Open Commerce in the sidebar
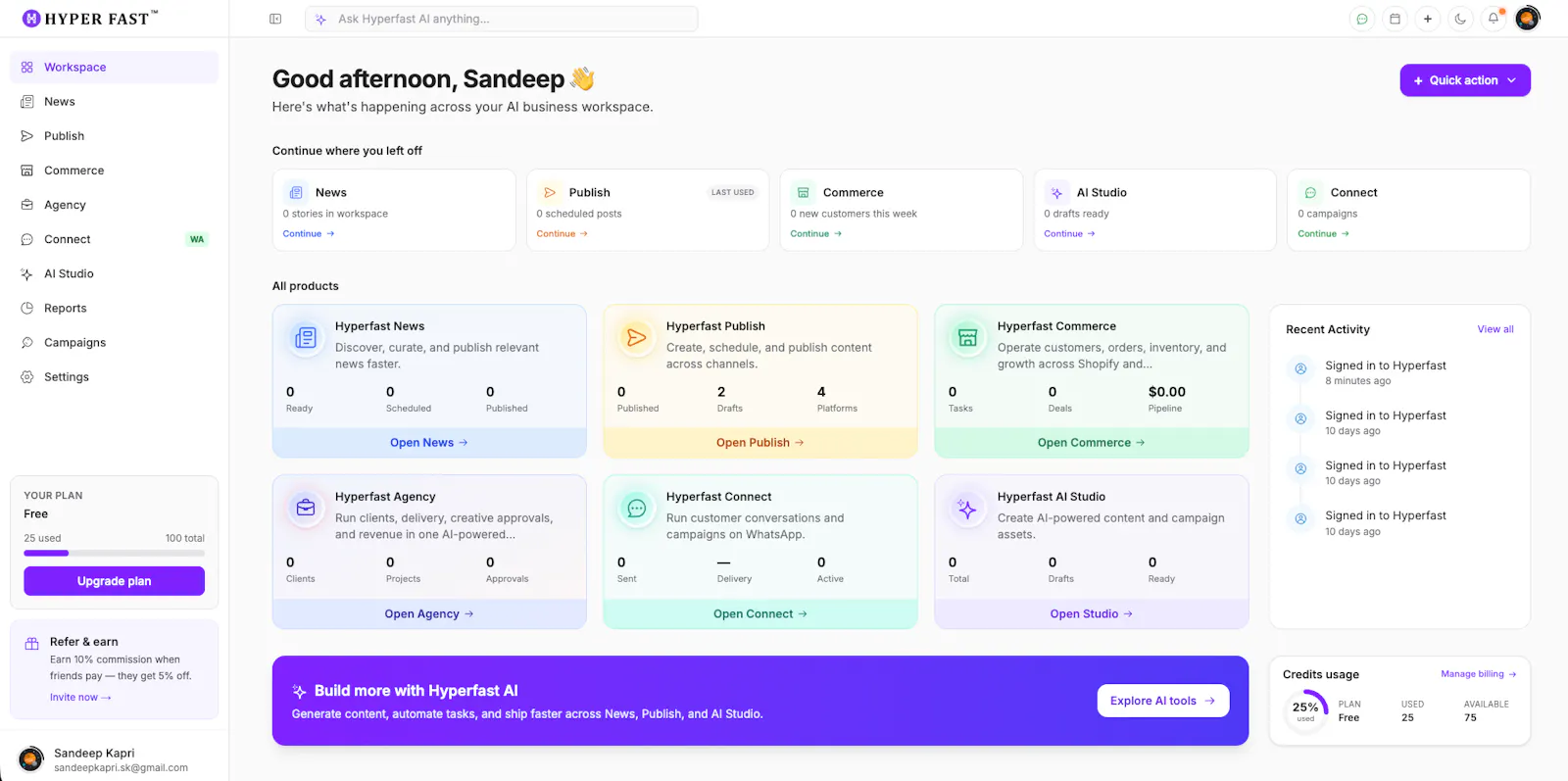Image resolution: width=1568 pixels, height=781 pixels. pyautogui.click(x=114, y=171)
